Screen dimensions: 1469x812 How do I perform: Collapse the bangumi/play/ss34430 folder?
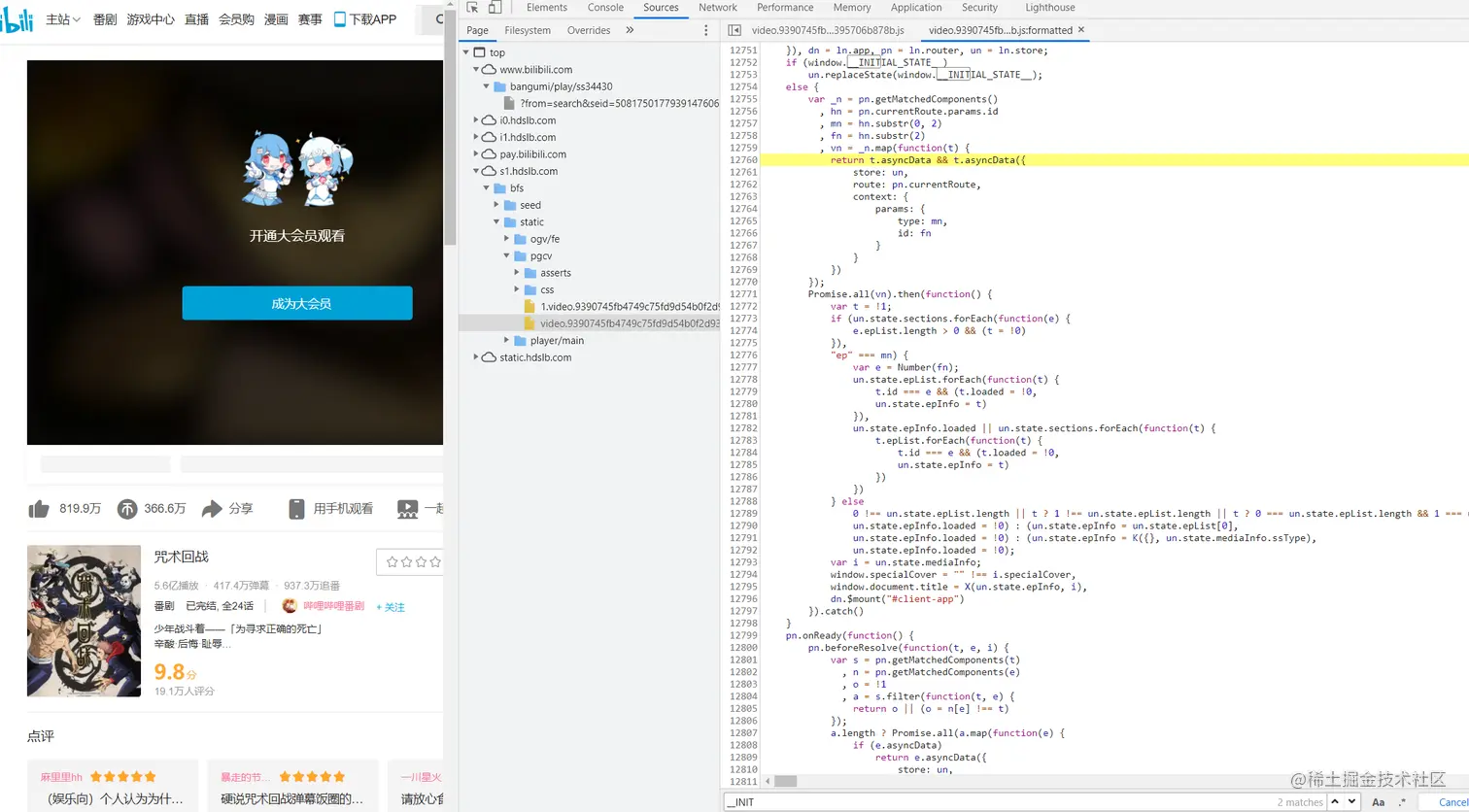[x=487, y=86]
